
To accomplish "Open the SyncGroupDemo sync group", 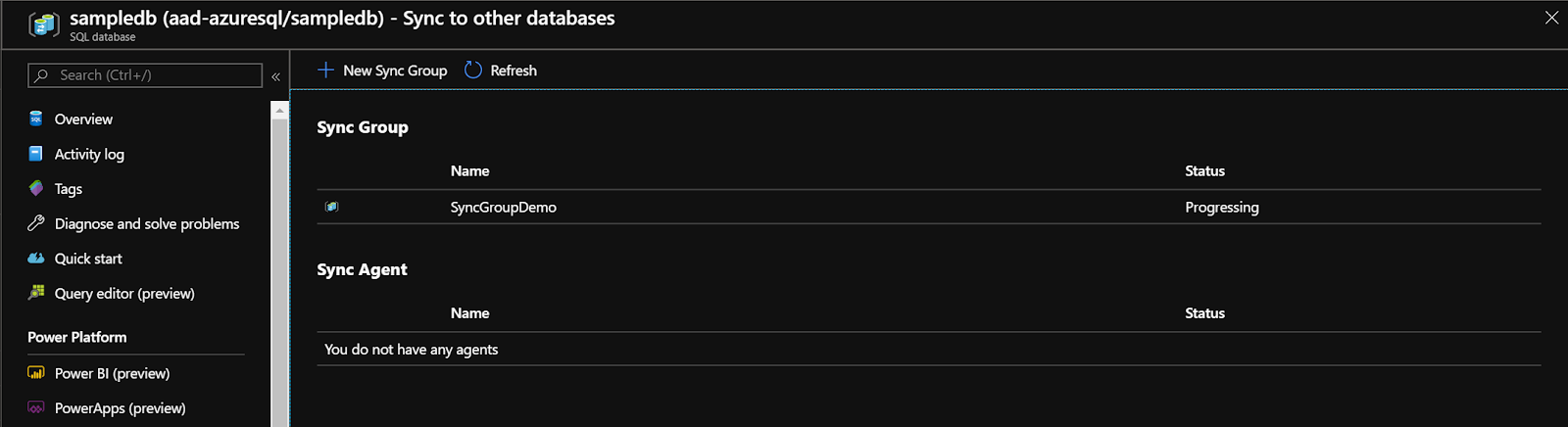I will tap(503, 208).
